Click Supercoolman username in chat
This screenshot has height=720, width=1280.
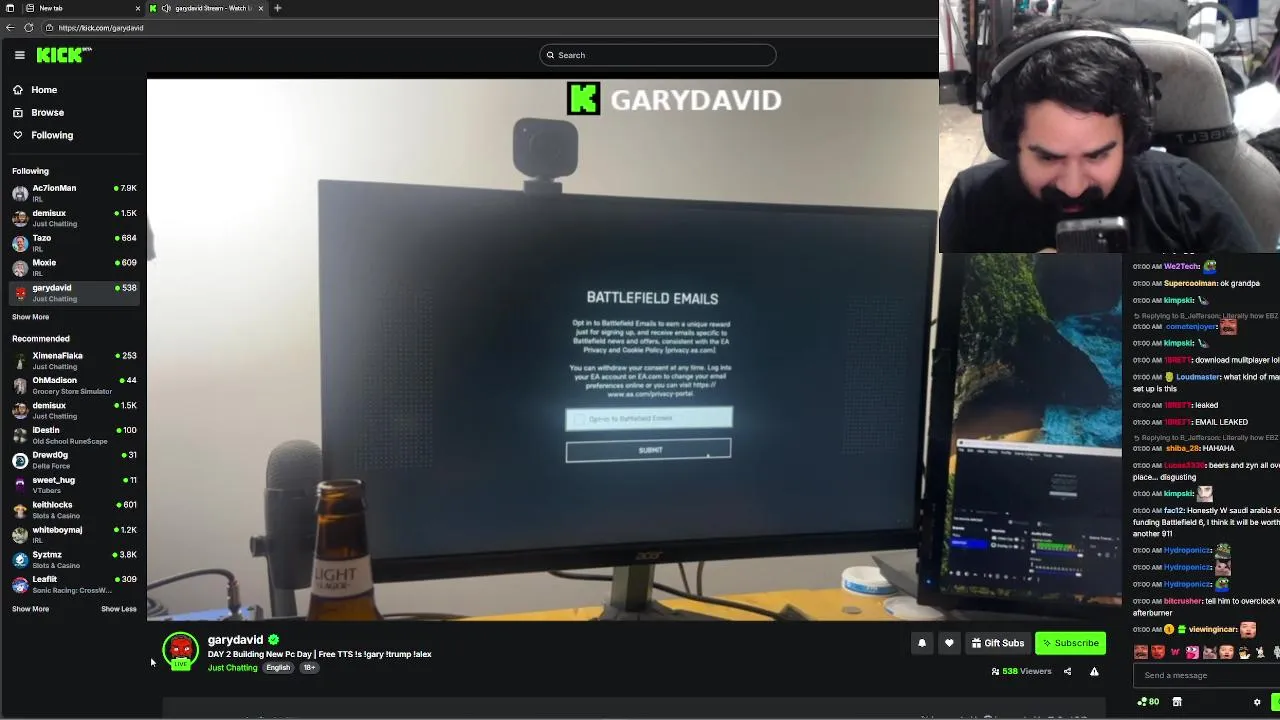click(1190, 283)
